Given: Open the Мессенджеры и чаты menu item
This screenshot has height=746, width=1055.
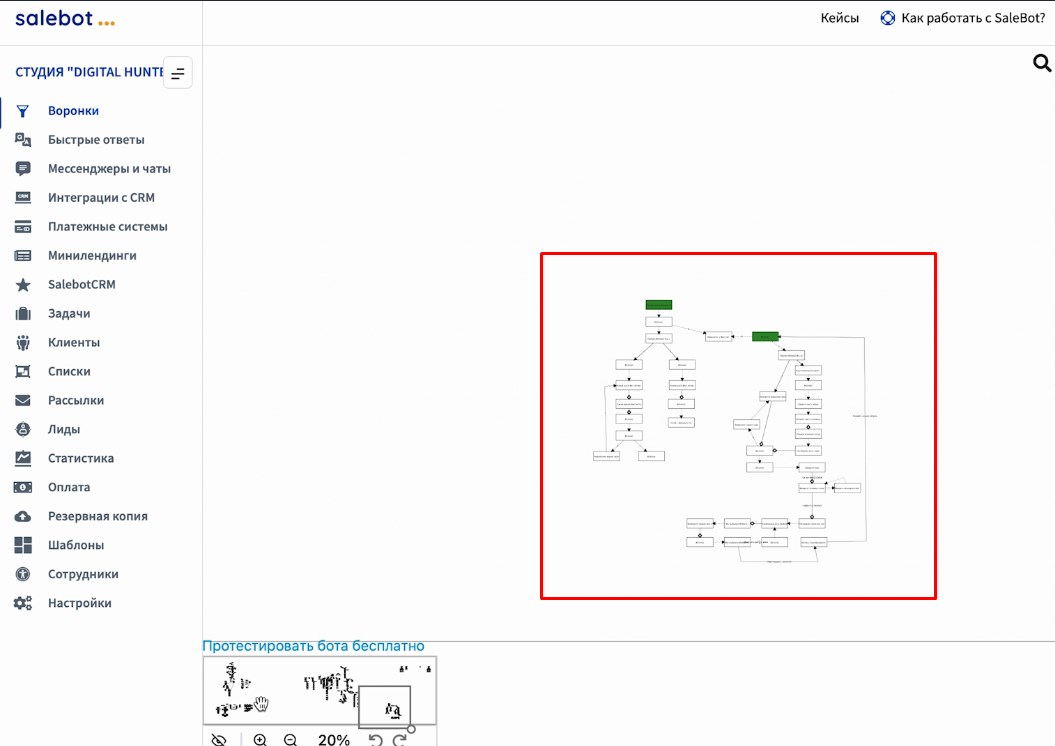Looking at the screenshot, I should 109,169.
